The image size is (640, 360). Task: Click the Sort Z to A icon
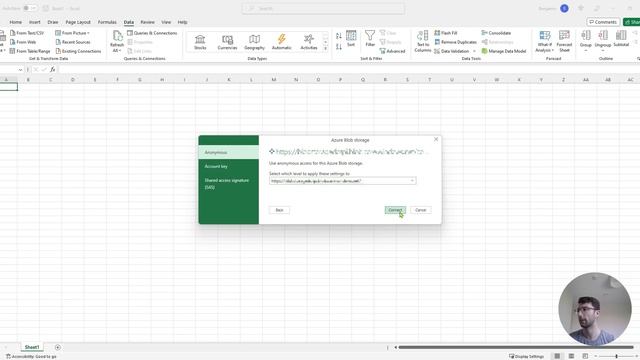(x=339, y=47)
